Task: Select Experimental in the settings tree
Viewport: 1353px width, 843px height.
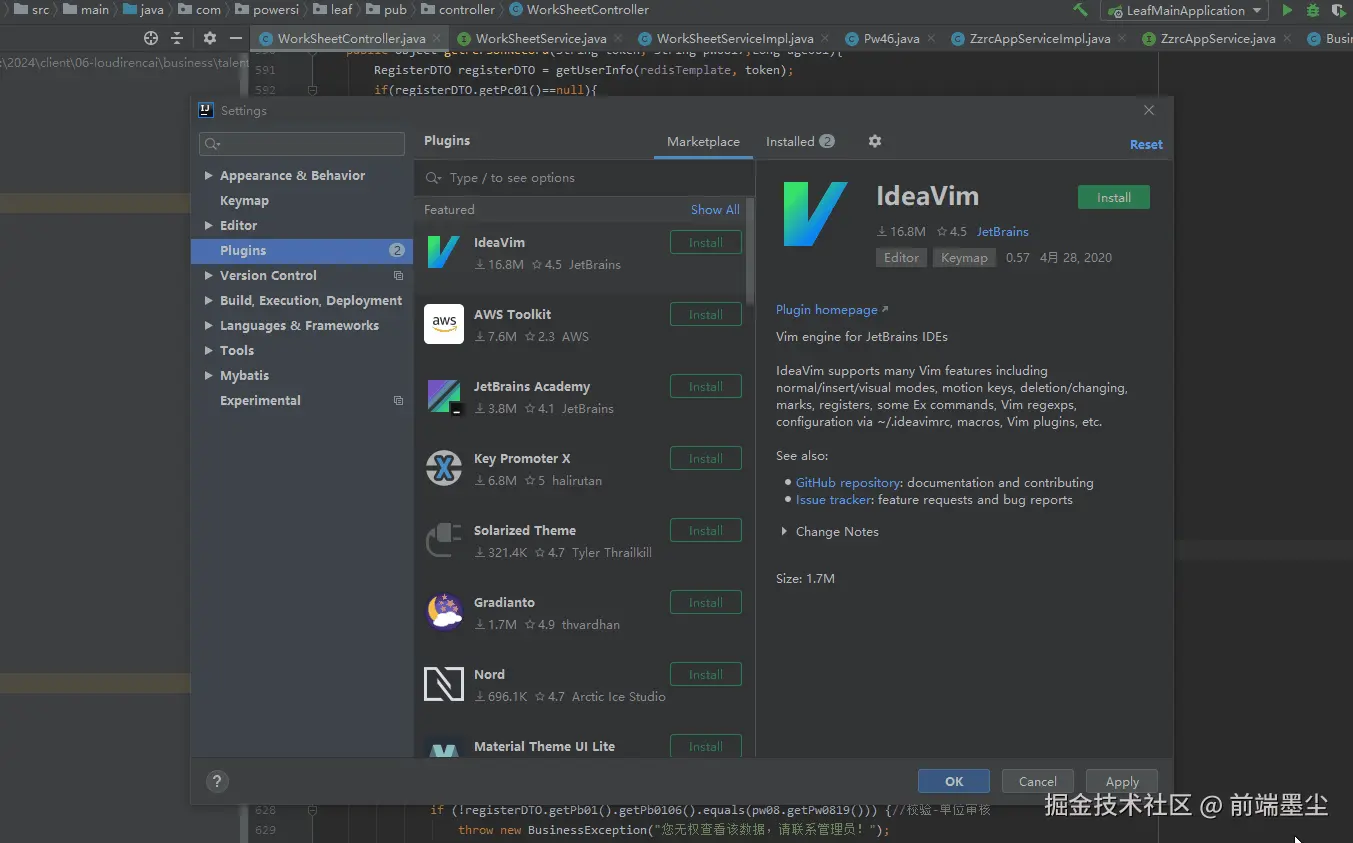Action: [x=260, y=401]
